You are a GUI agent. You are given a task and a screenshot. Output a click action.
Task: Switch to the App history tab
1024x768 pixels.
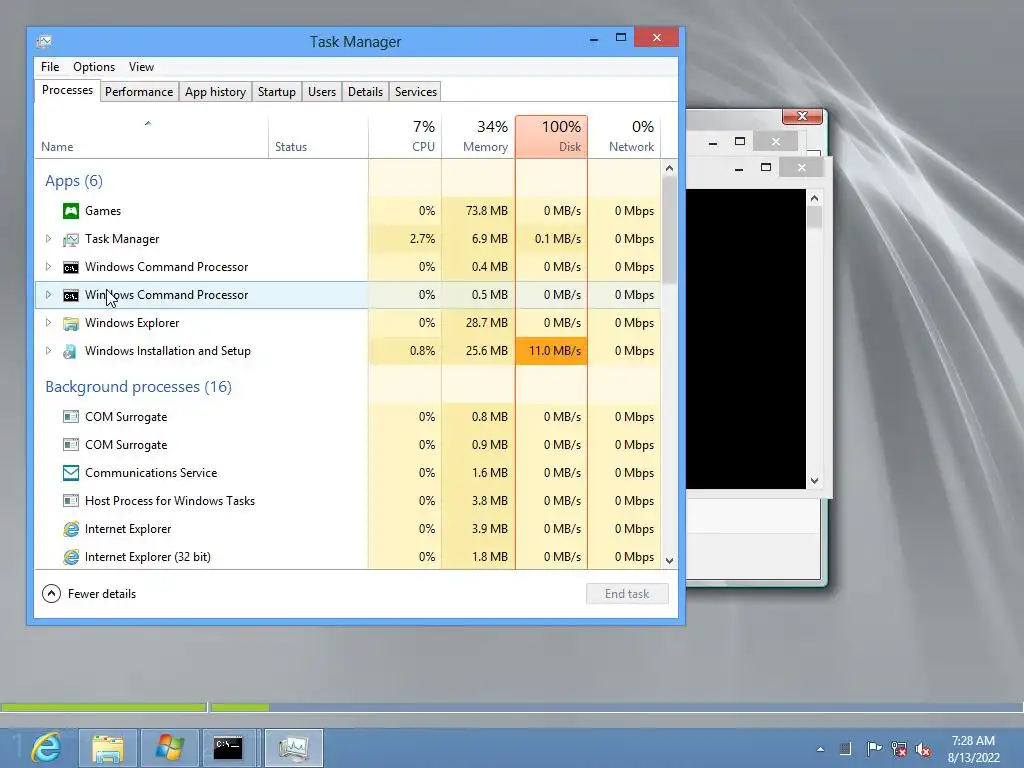coord(216,92)
